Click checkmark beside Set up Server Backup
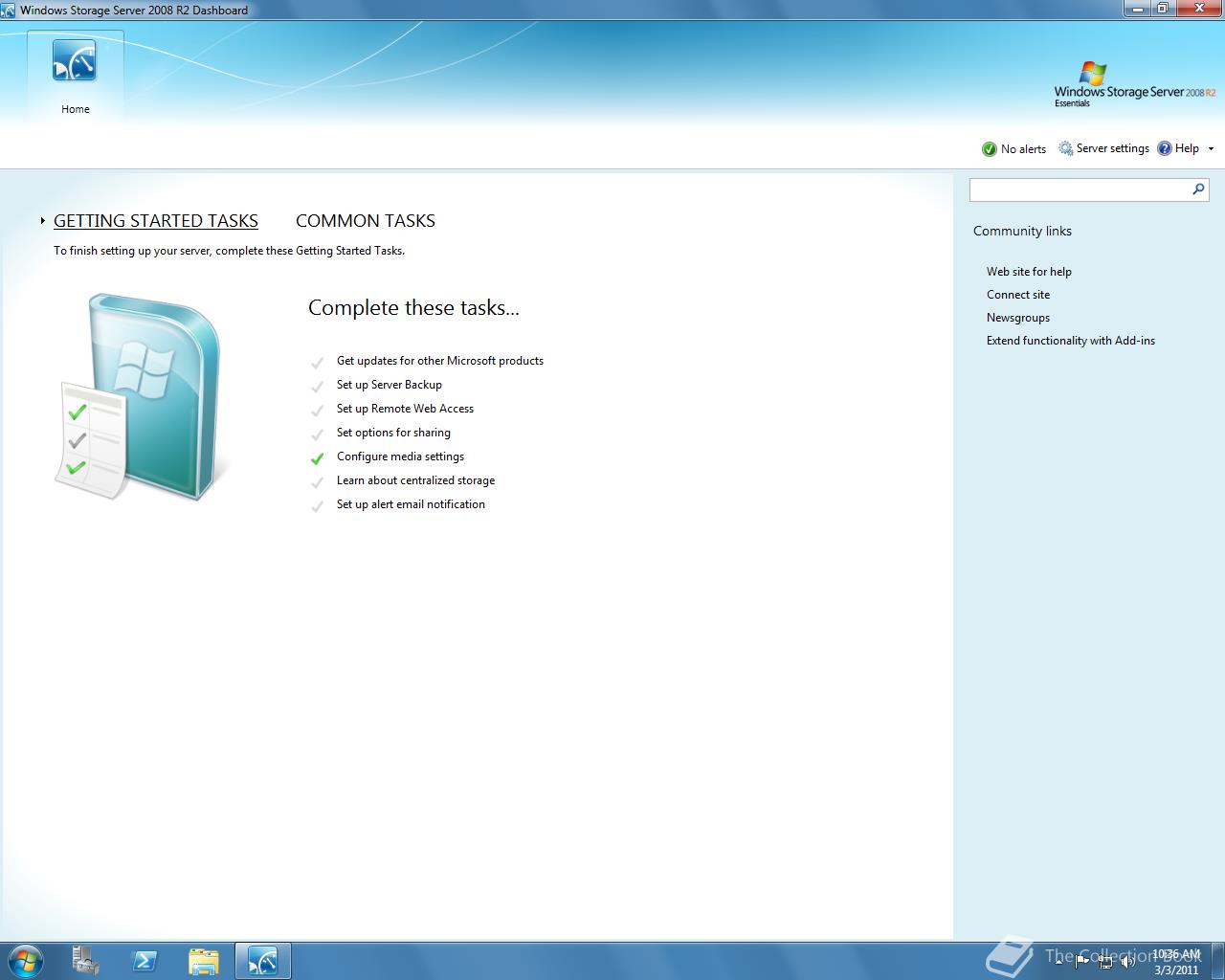Image resolution: width=1225 pixels, height=980 pixels. (317, 387)
